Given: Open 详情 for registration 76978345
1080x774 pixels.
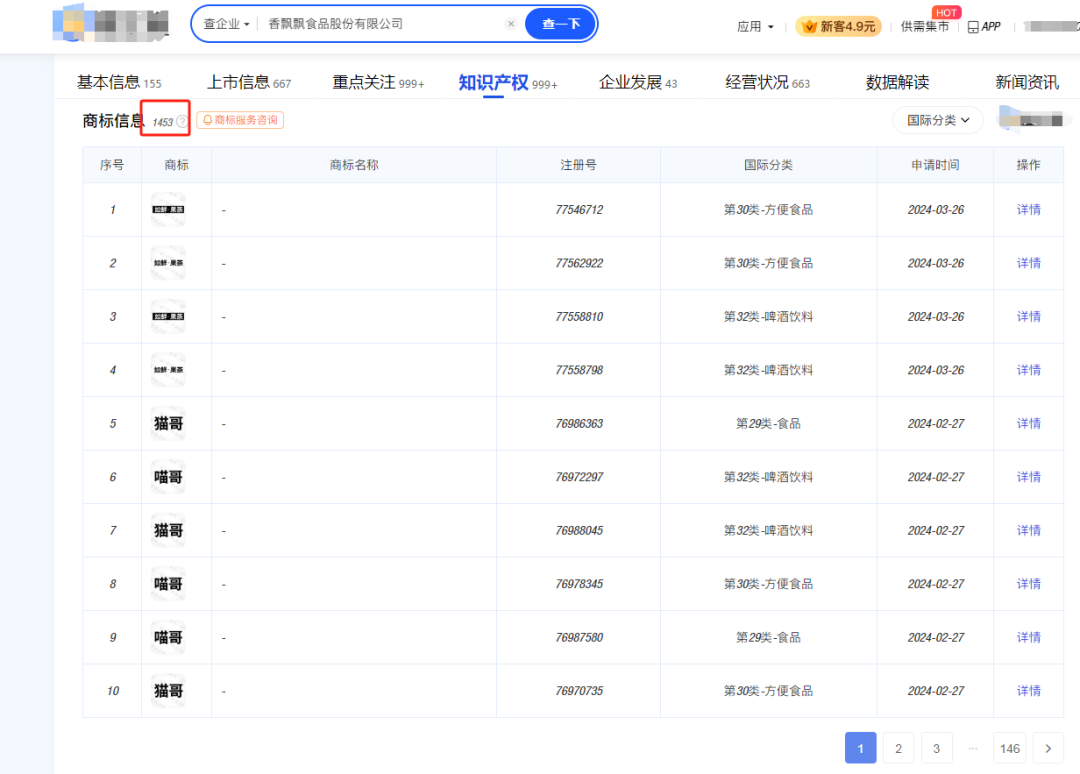Looking at the screenshot, I should [1028, 584].
